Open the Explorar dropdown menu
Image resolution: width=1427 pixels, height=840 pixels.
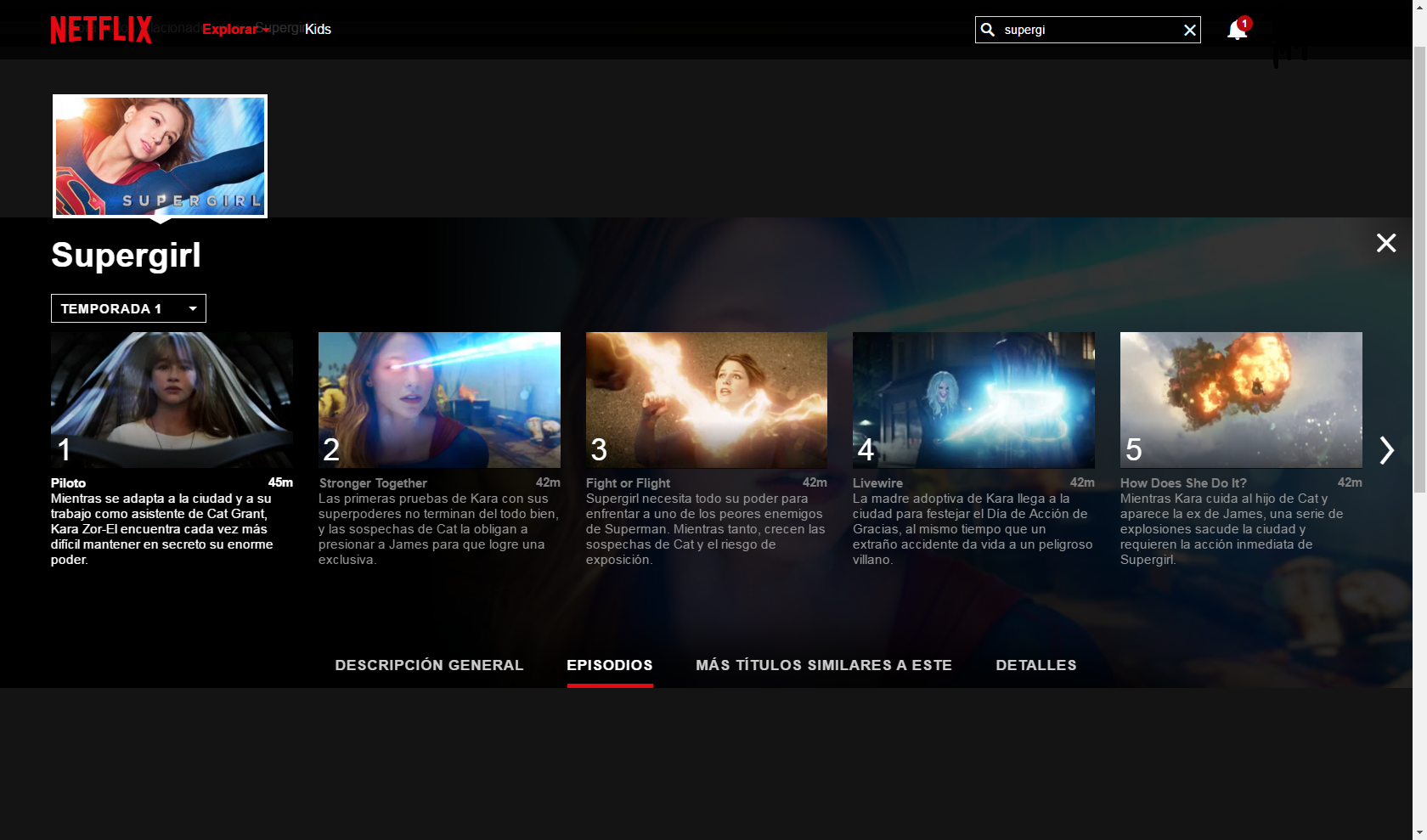click(234, 29)
